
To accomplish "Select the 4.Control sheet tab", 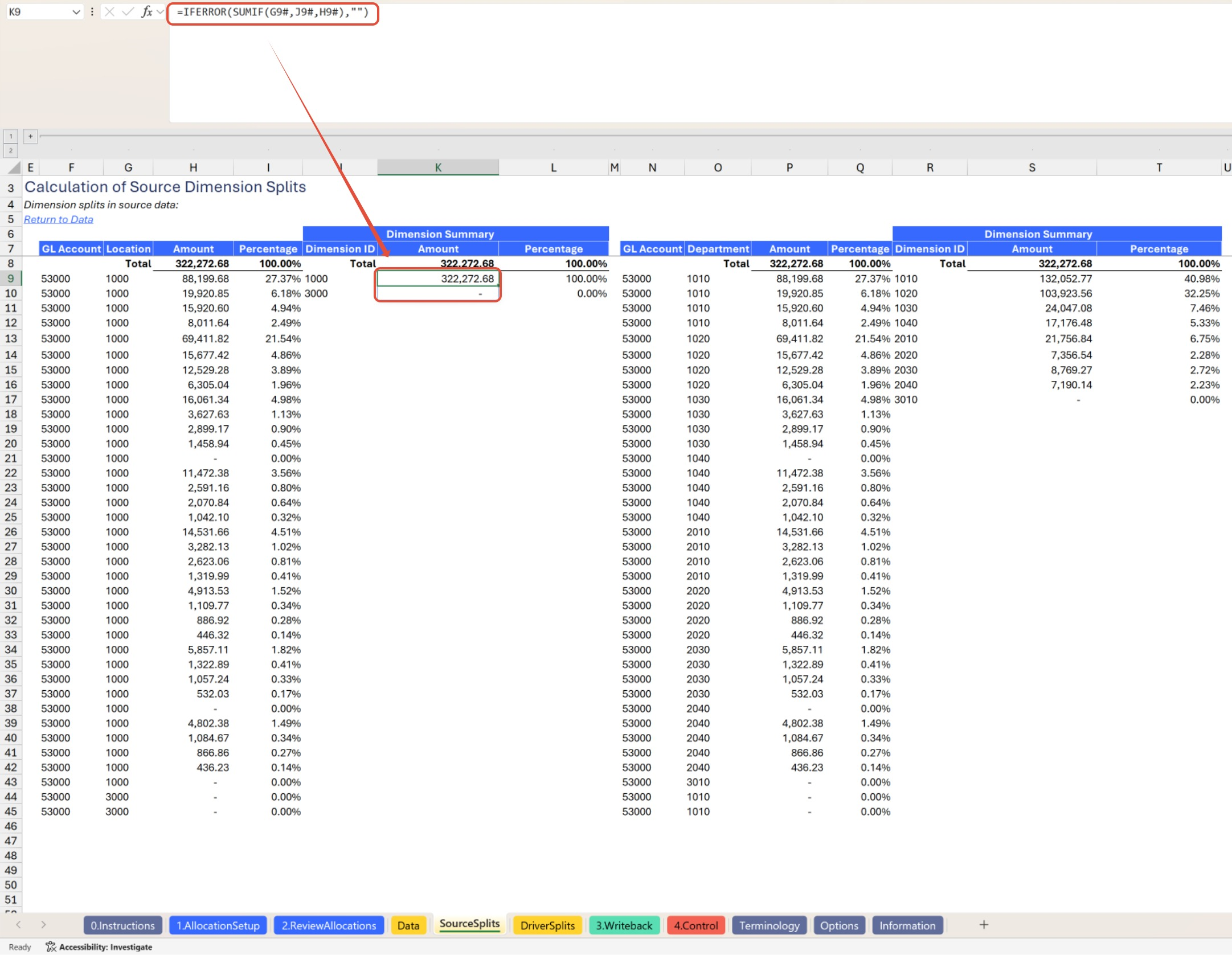I will tap(695, 925).
